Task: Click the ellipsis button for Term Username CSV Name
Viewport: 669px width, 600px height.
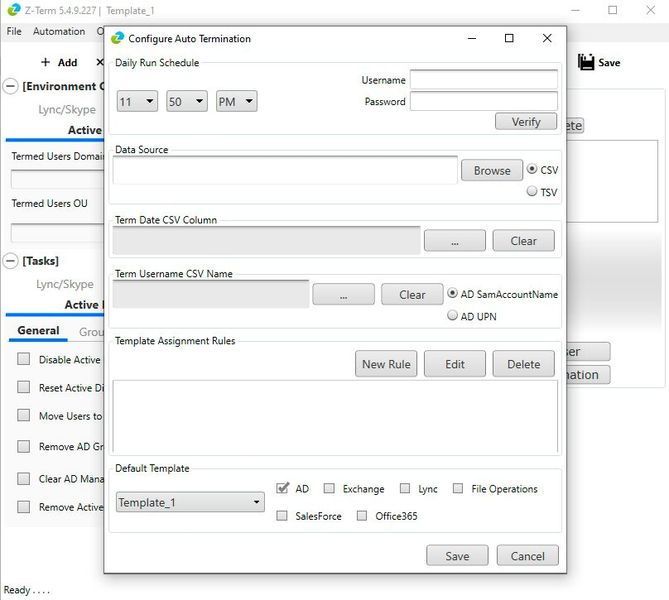Action: click(x=343, y=294)
